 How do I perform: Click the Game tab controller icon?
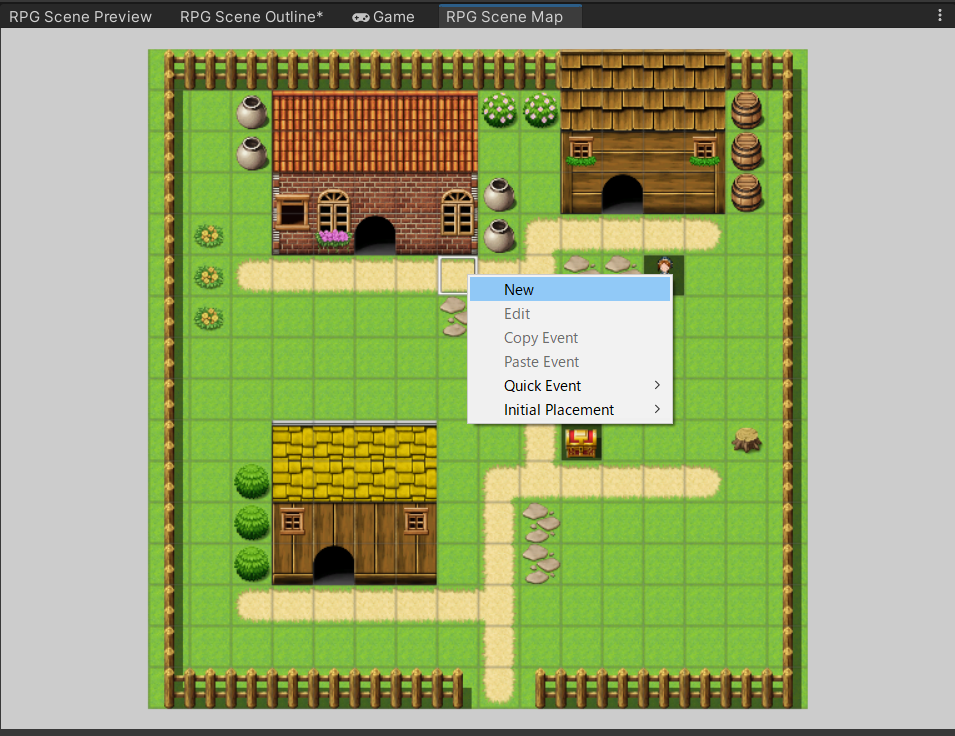point(361,18)
